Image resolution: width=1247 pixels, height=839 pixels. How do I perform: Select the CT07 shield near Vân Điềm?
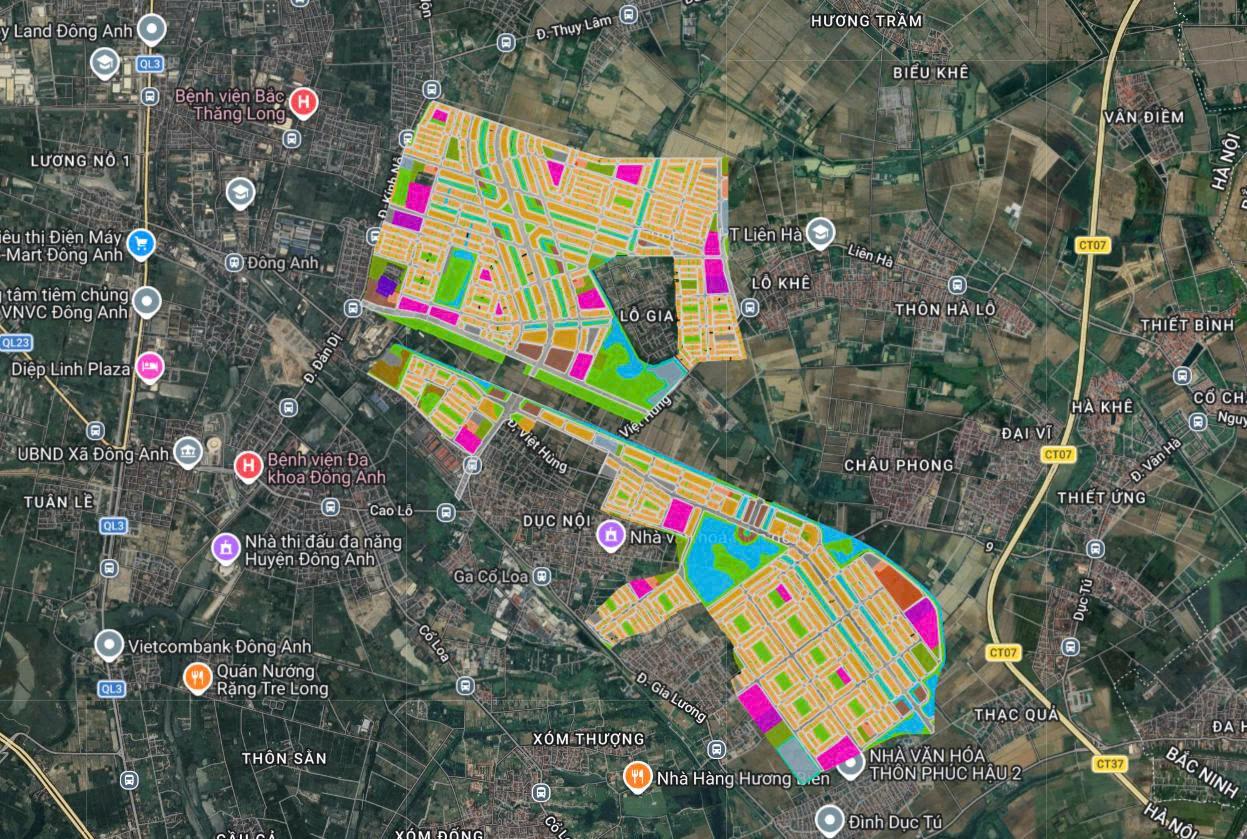coord(1095,245)
